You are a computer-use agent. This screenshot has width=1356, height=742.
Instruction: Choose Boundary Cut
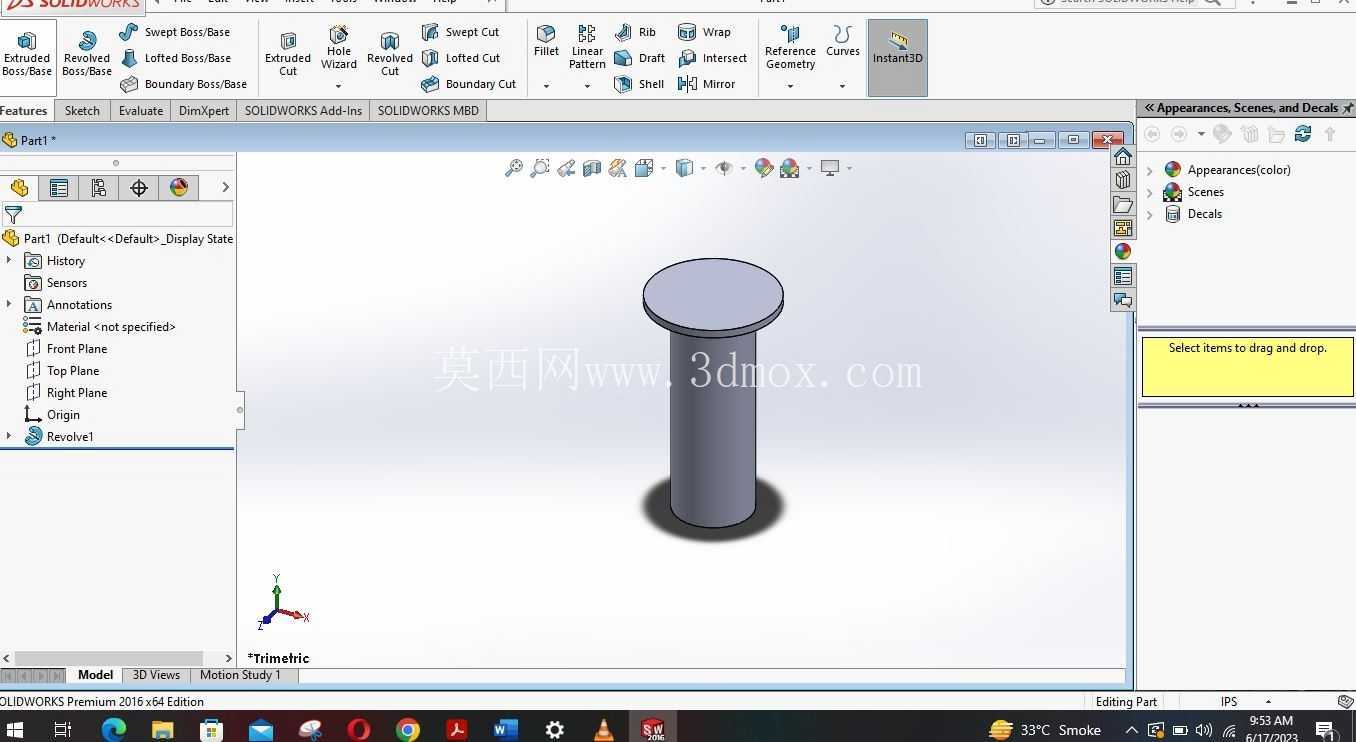coord(468,84)
